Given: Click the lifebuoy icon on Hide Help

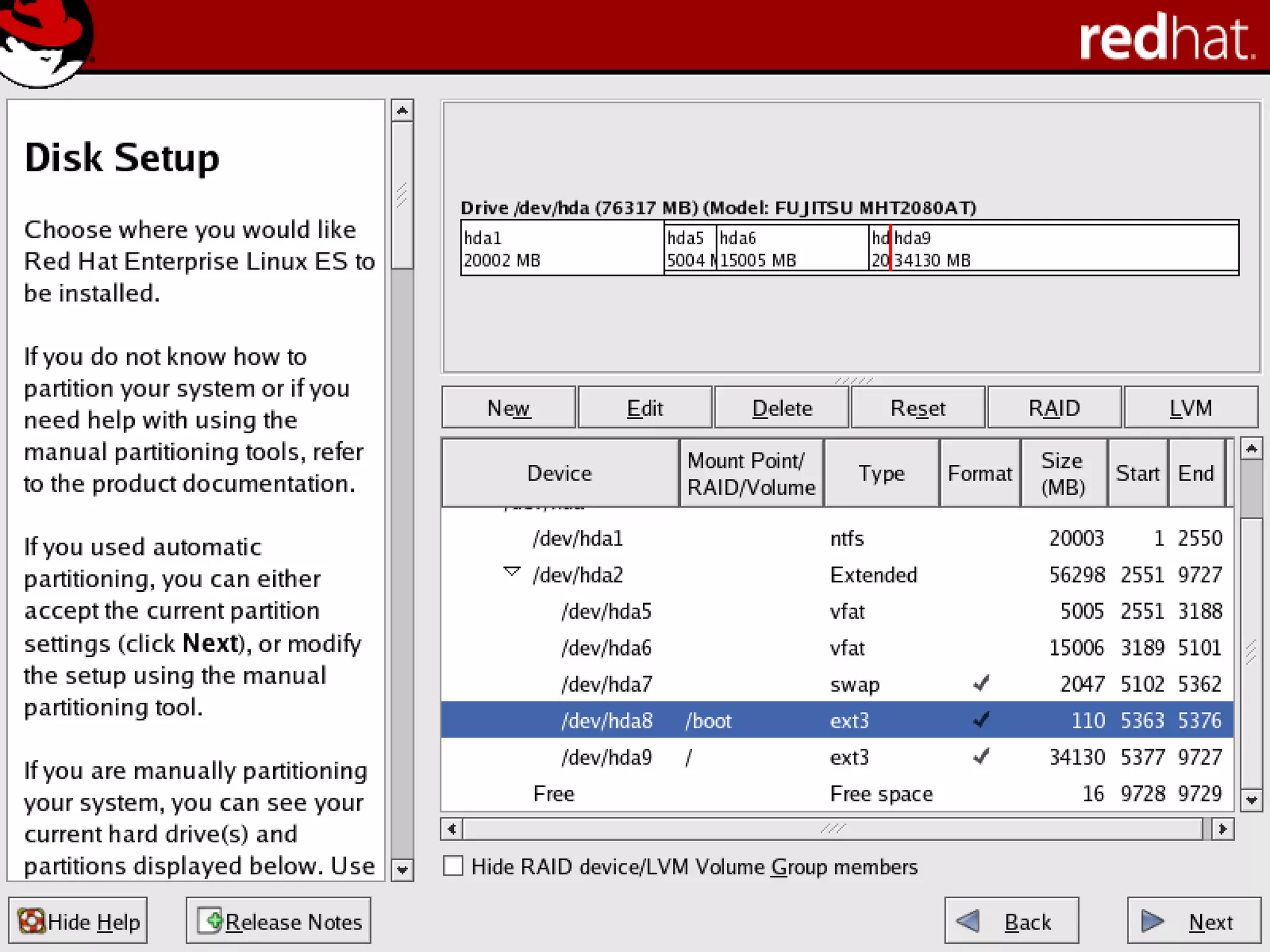Looking at the screenshot, I should [31, 921].
